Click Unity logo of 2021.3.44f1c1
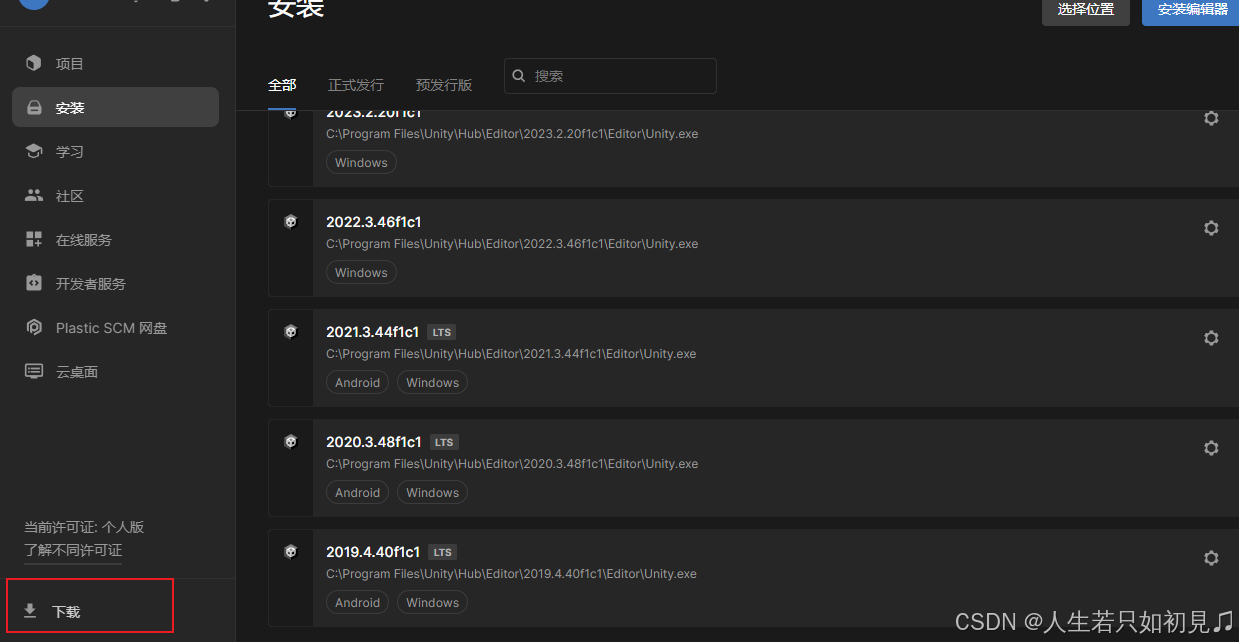 pos(290,332)
